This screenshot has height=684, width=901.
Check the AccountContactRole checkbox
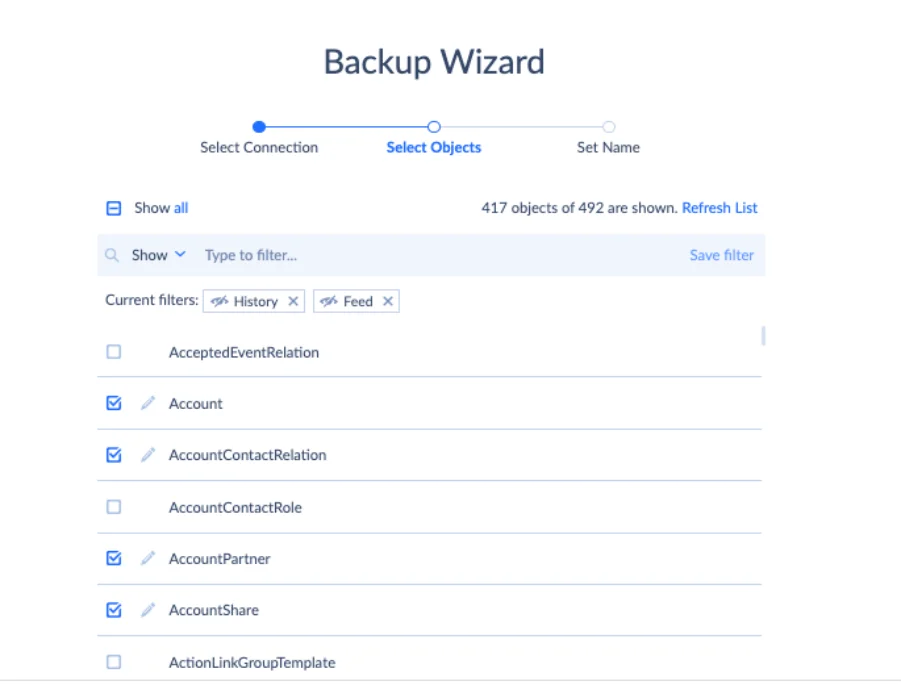click(114, 506)
